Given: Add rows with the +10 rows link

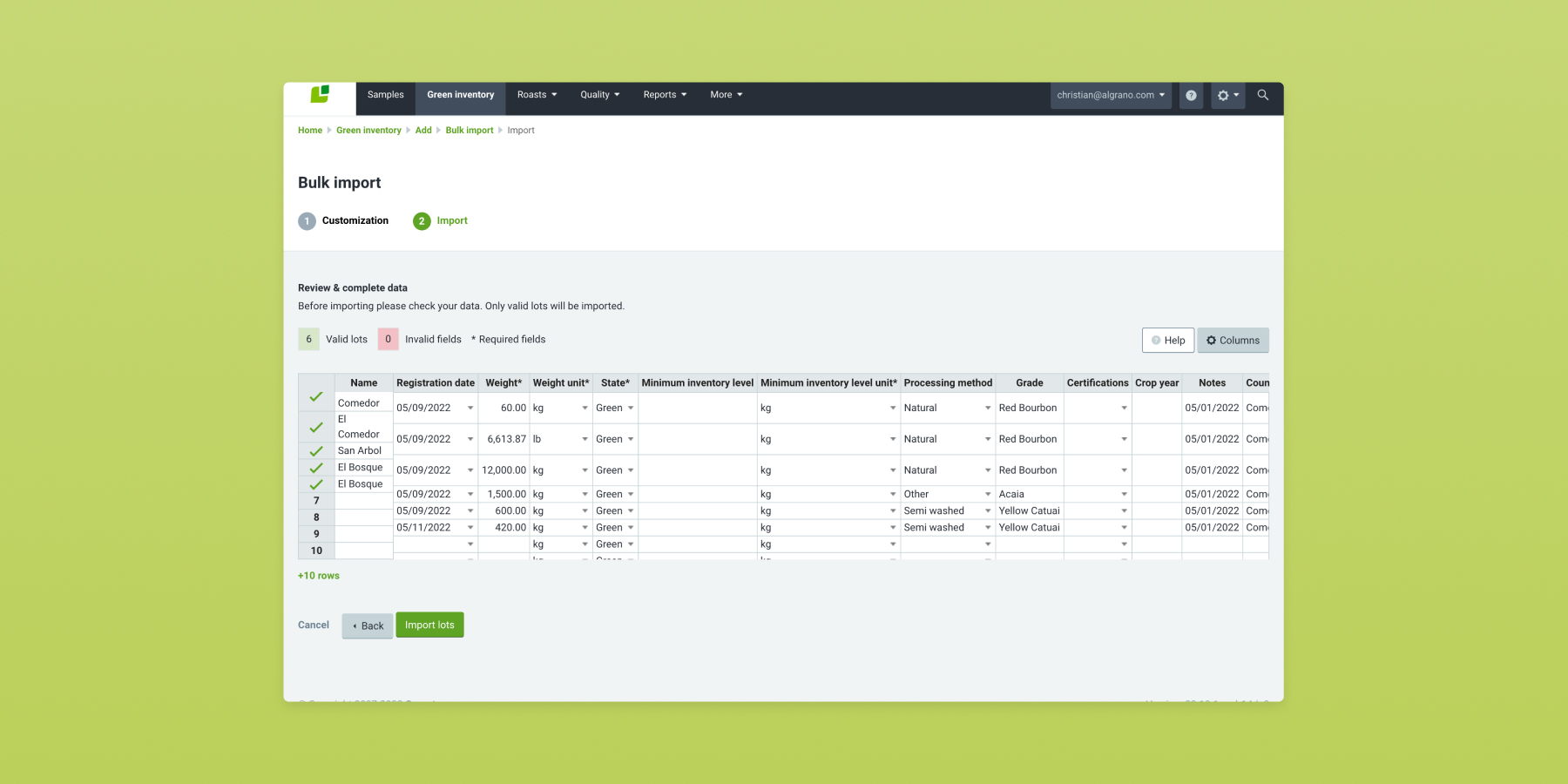Looking at the screenshot, I should [x=319, y=576].
